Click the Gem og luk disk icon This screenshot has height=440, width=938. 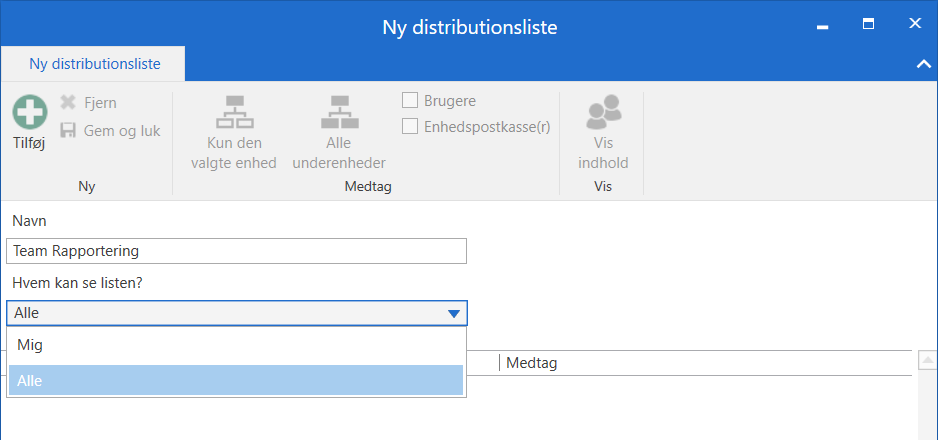point(68,131)
